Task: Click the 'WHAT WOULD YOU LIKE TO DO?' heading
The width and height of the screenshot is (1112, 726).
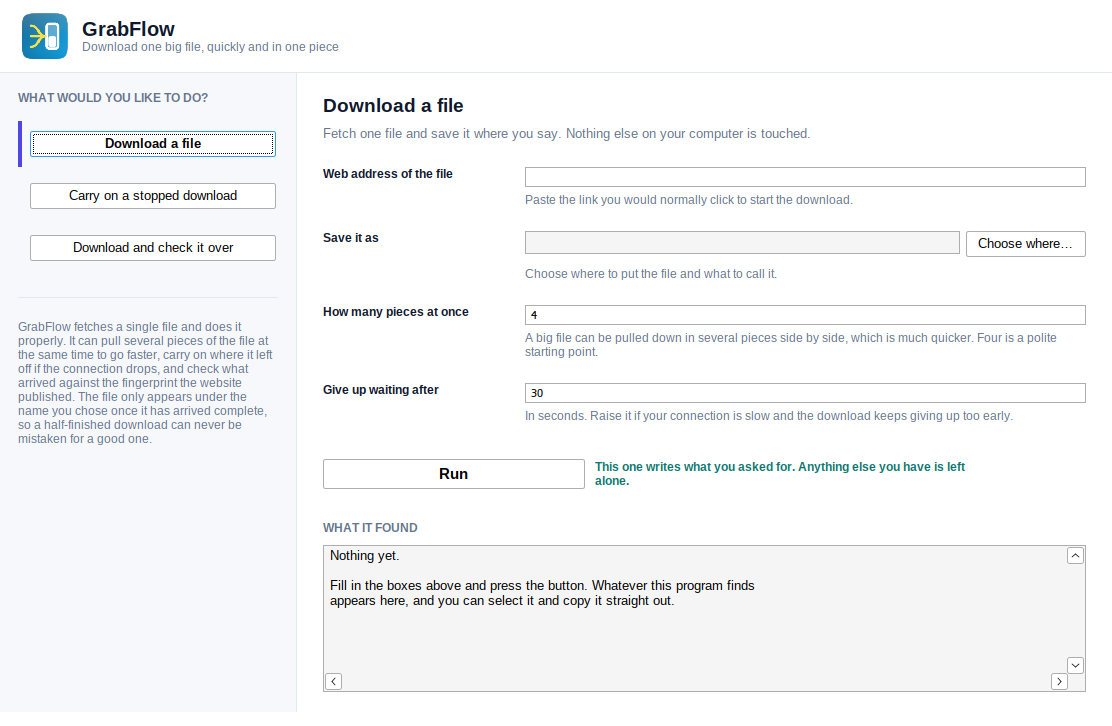Action: click(x=113, y=98)
